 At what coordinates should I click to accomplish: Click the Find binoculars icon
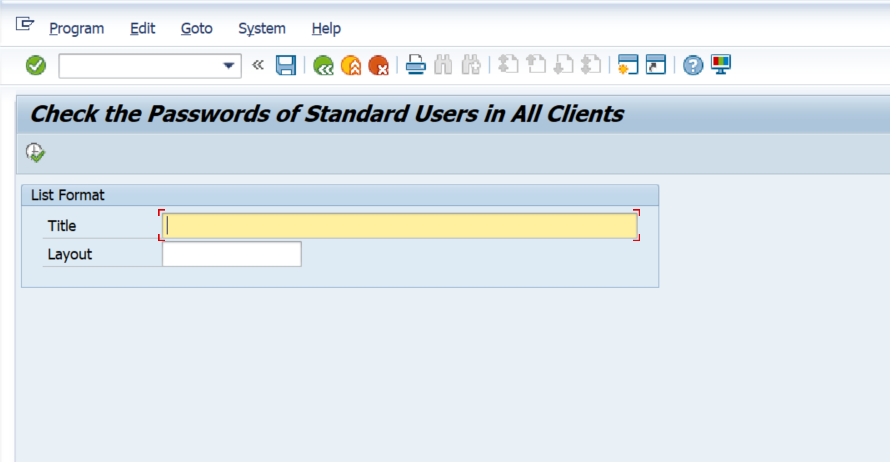click(444, 66)
